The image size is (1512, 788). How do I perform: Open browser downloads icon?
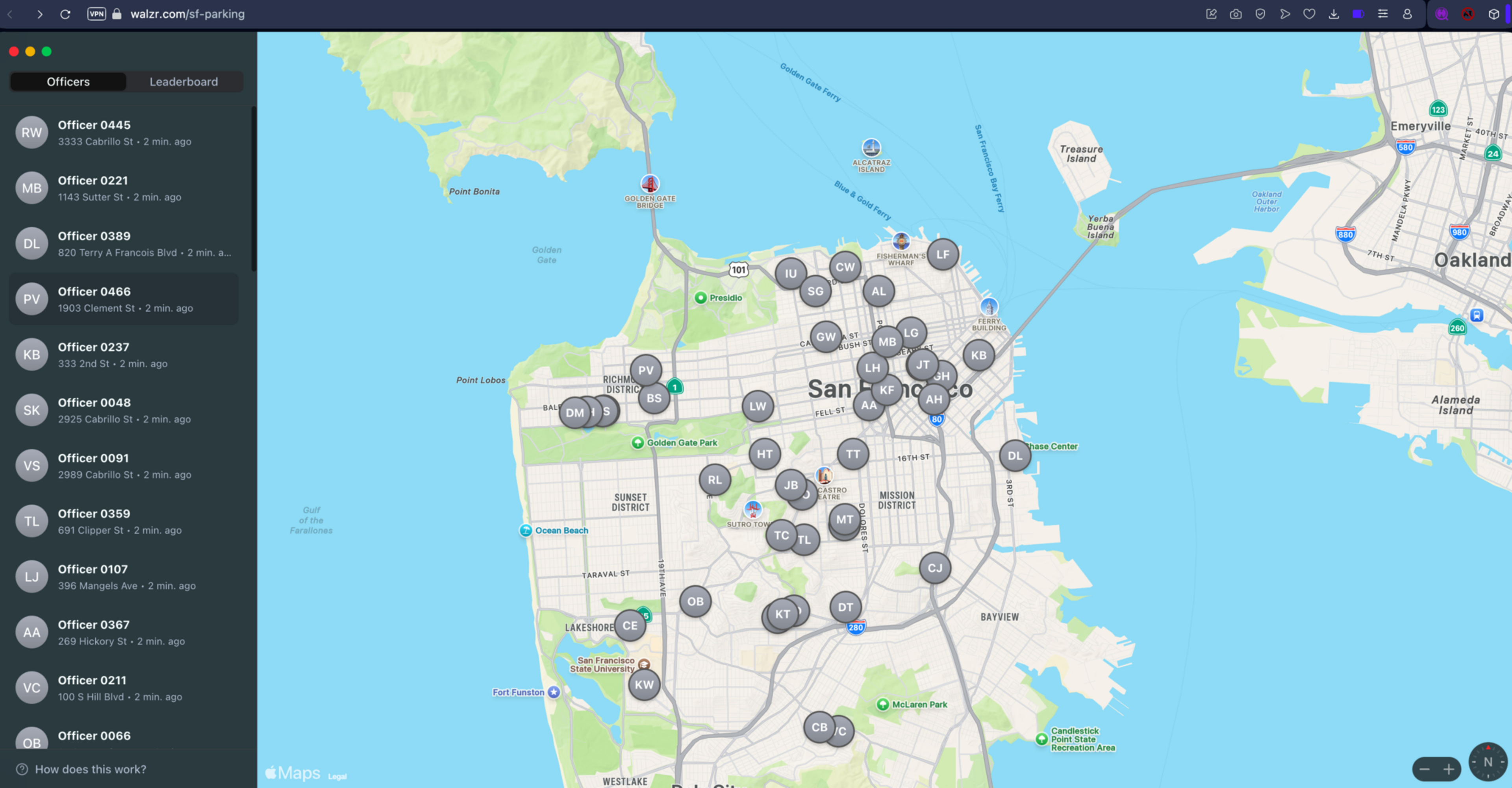1334,14
